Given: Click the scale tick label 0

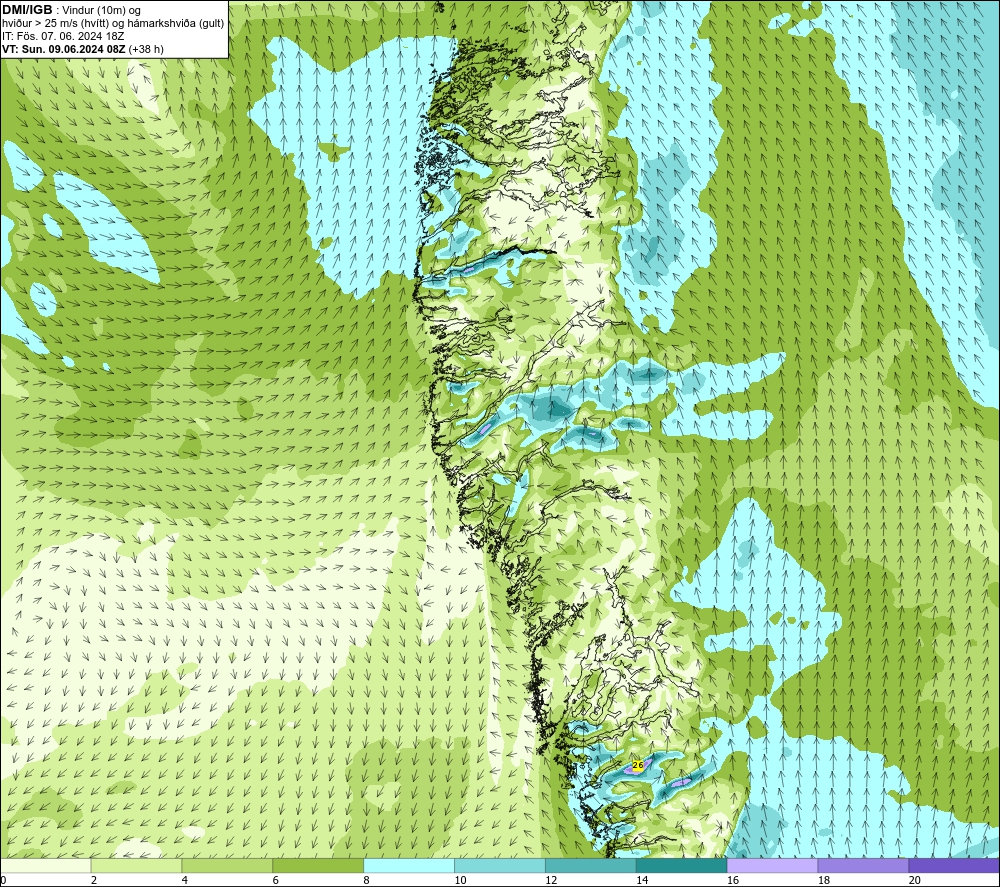Looking at the screenshot, I should click(4, 880).
